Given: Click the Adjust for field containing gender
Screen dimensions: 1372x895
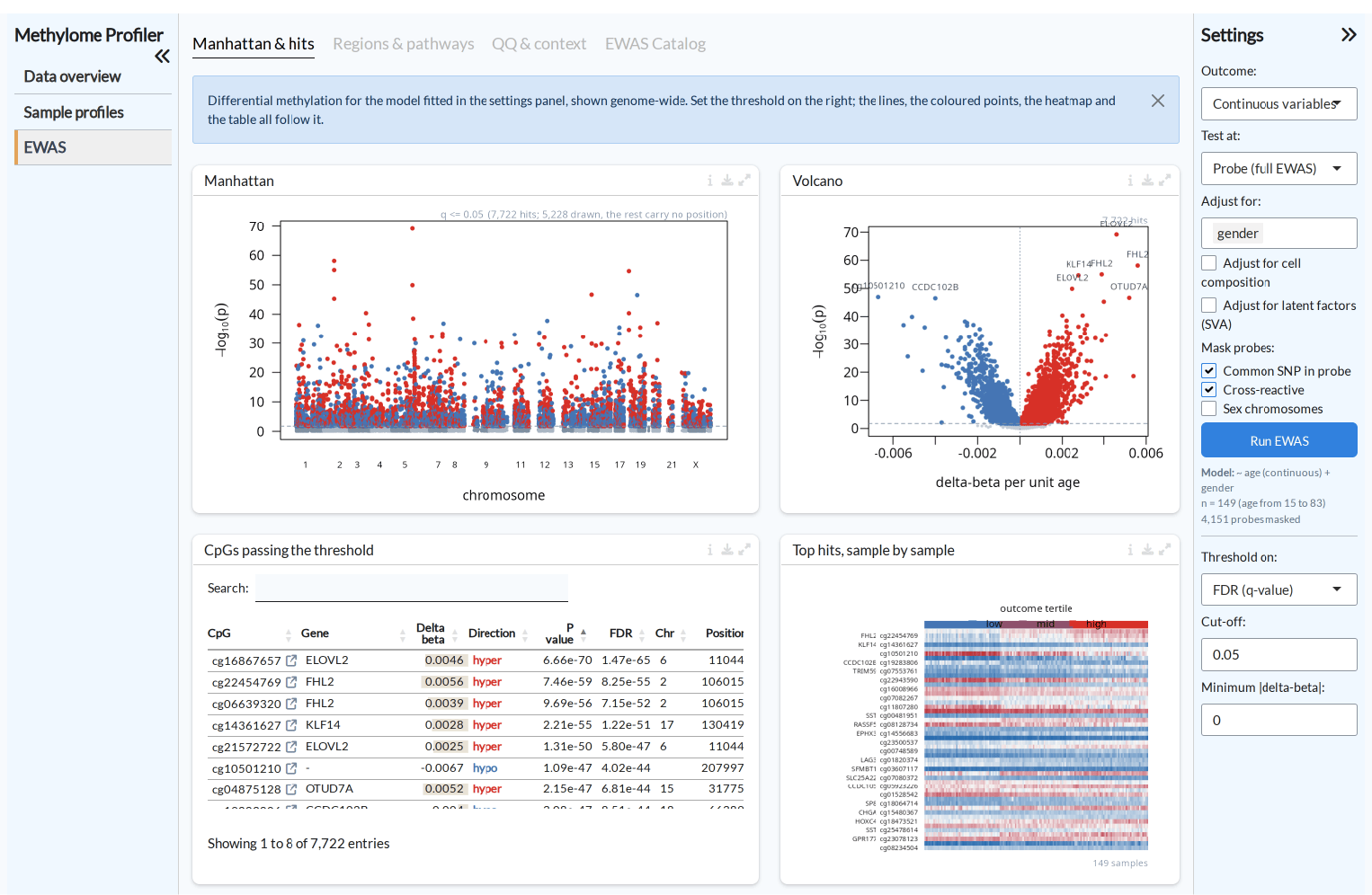Looking at the screenshot, I should 1278,234.
